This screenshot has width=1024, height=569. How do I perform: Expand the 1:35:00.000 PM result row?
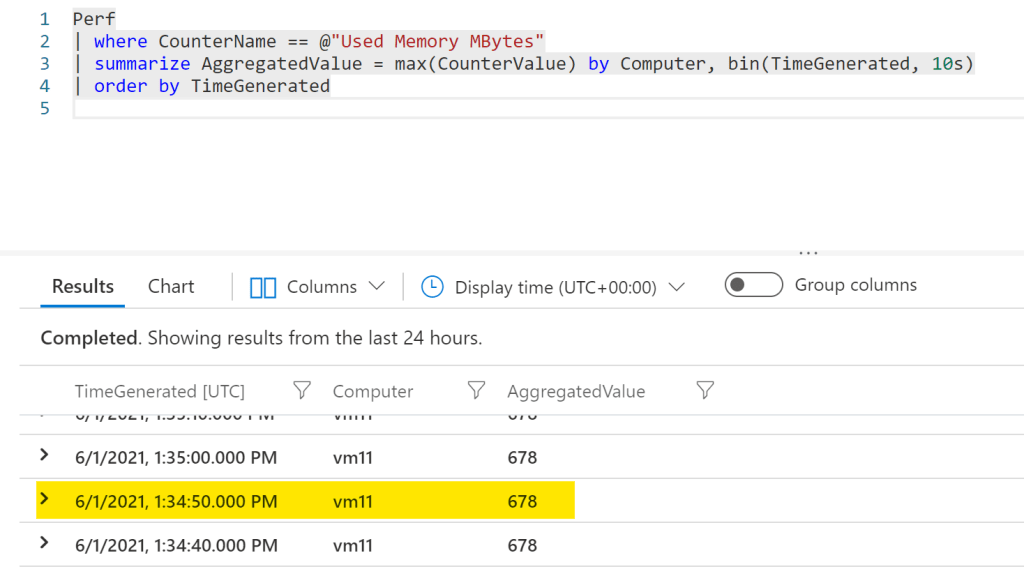click(x=44, y=456)
